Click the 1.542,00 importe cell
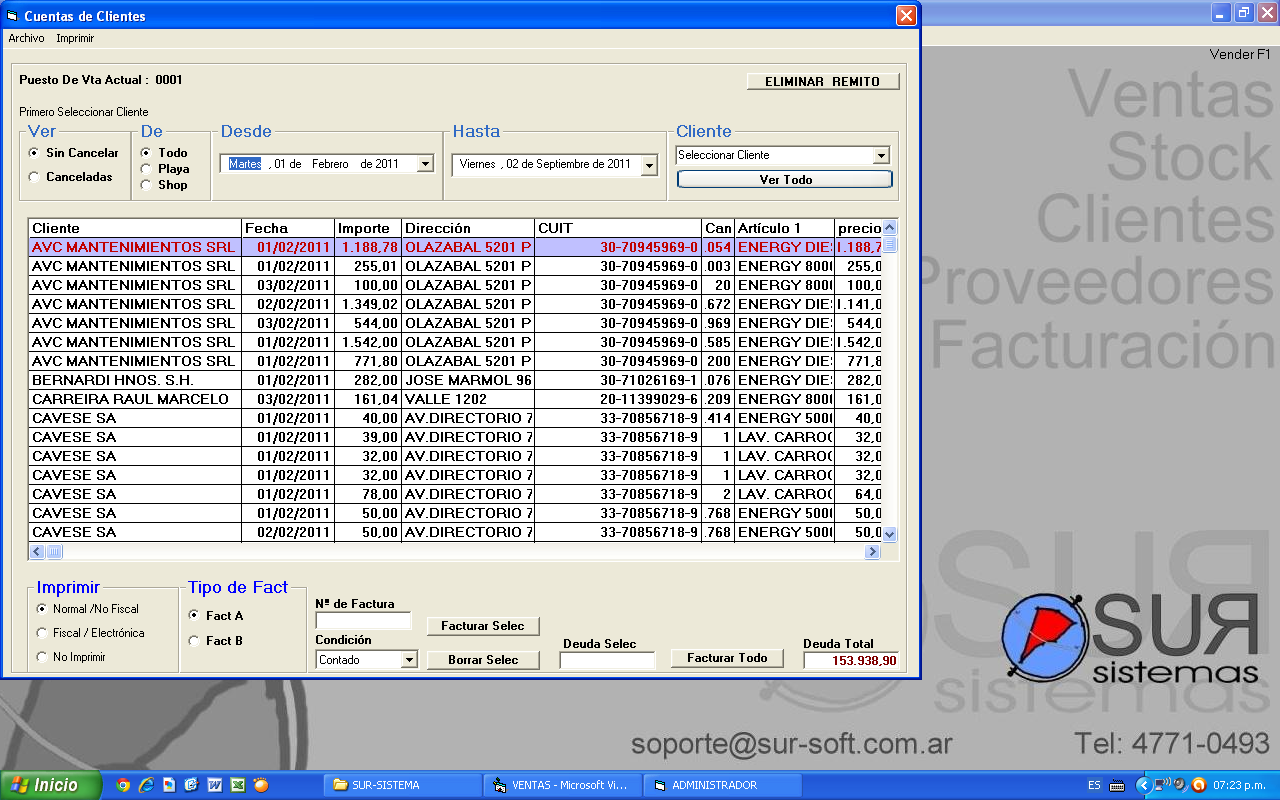This screenshot has width=1280, height=800. [x=368, y=342]
